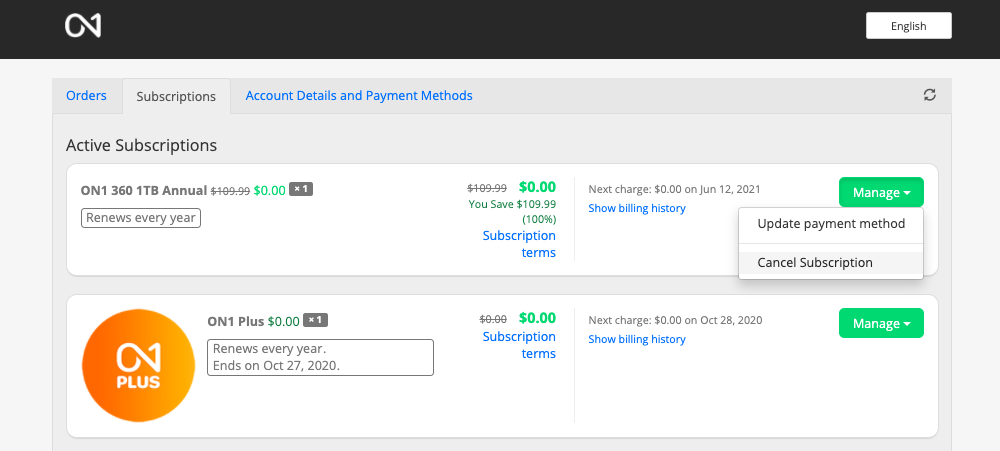Open Subscription terms for ON1 360 1TB Annual
Screen dimensions: 1000x451
519,244
